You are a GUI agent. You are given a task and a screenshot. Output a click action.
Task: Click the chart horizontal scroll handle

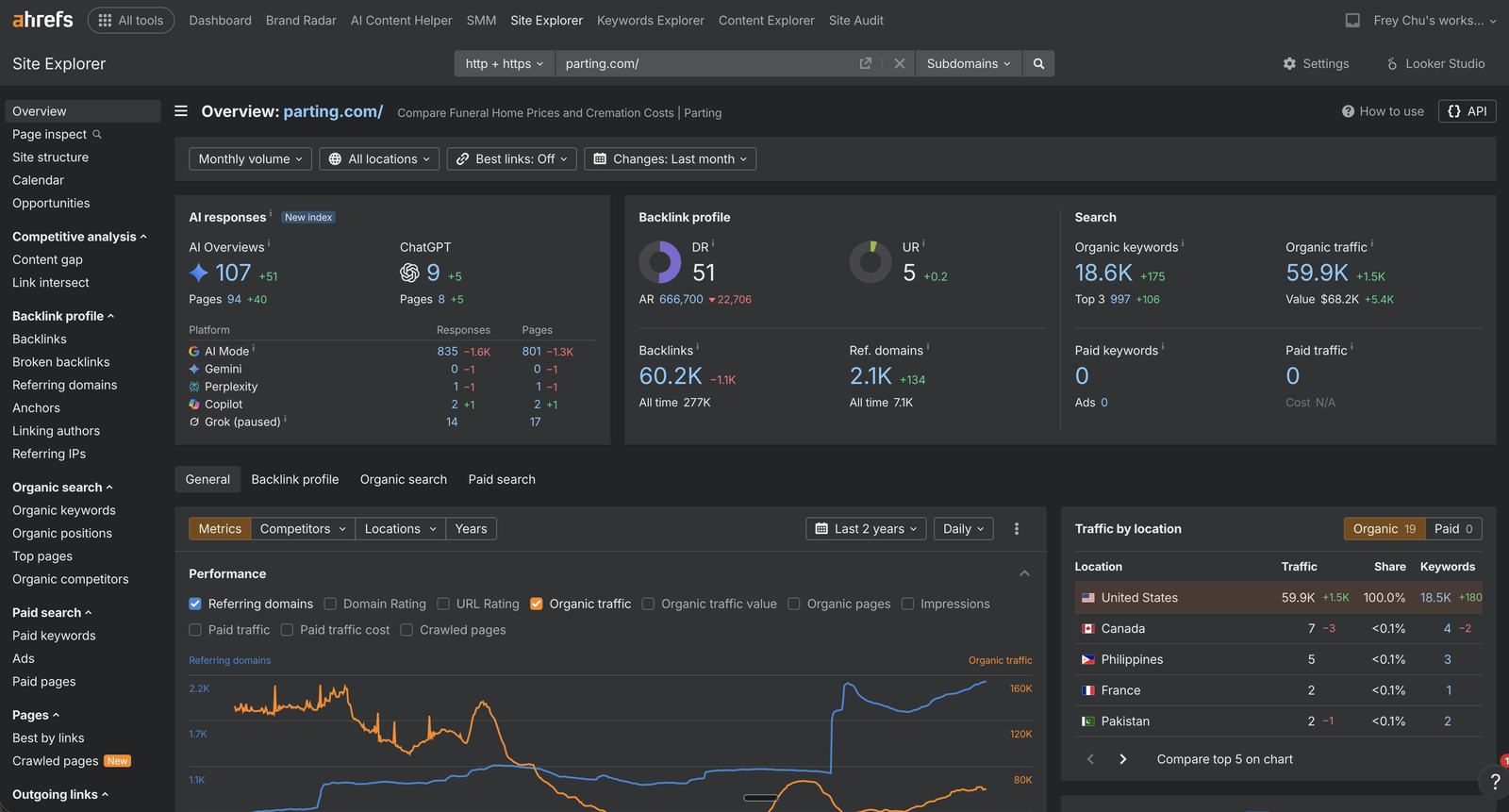[x=760, y=798]
